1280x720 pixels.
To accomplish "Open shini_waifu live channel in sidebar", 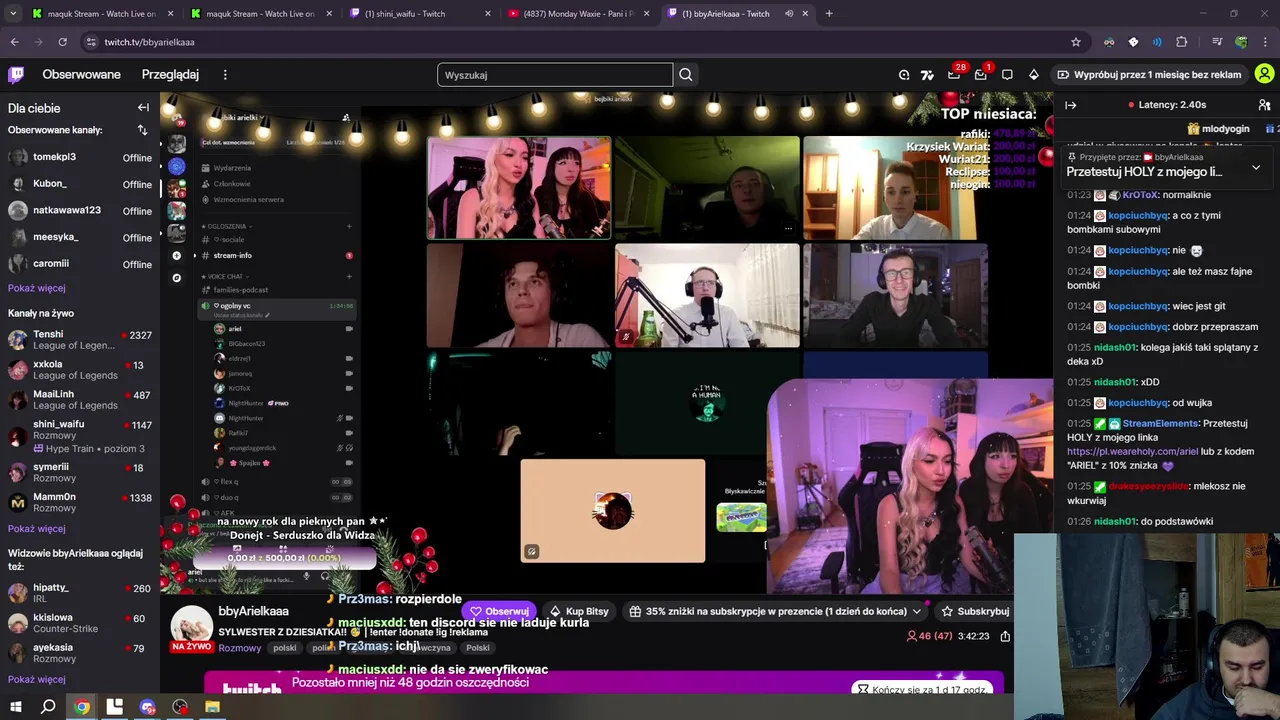I will click(x=80, y=436).
